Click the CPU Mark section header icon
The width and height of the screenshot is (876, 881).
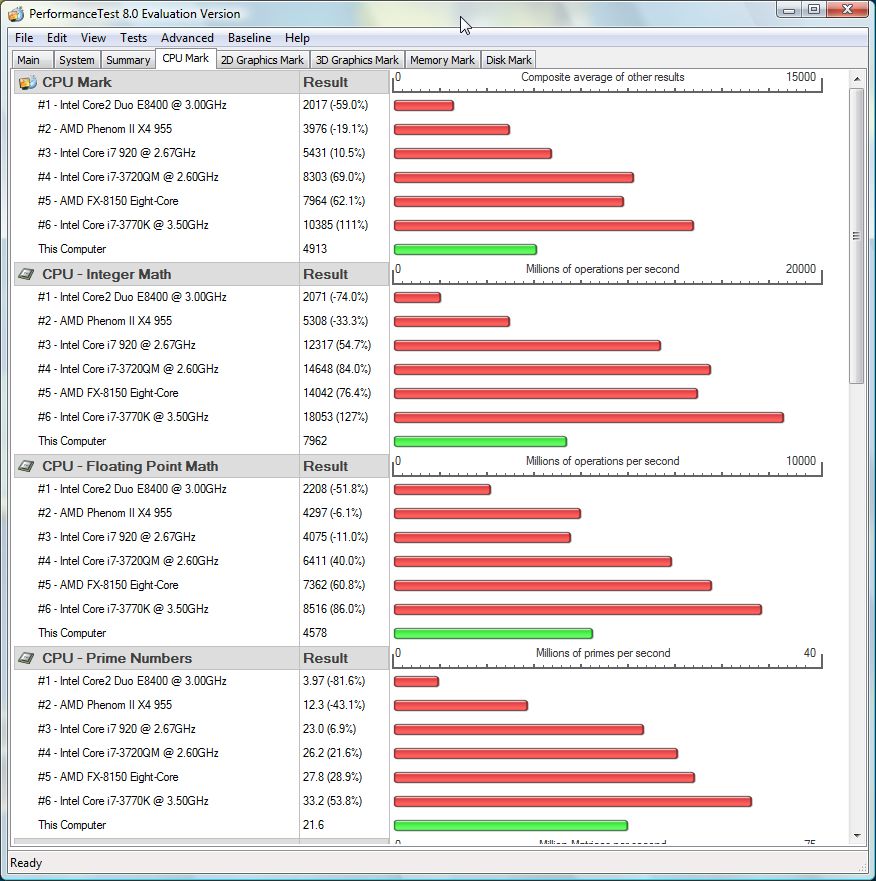28,83
